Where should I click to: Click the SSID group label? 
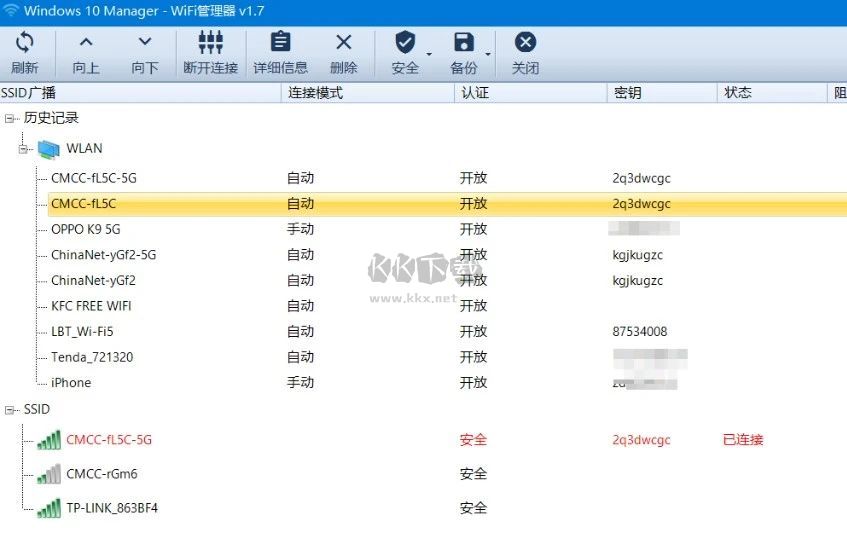[x=37, y=410]
